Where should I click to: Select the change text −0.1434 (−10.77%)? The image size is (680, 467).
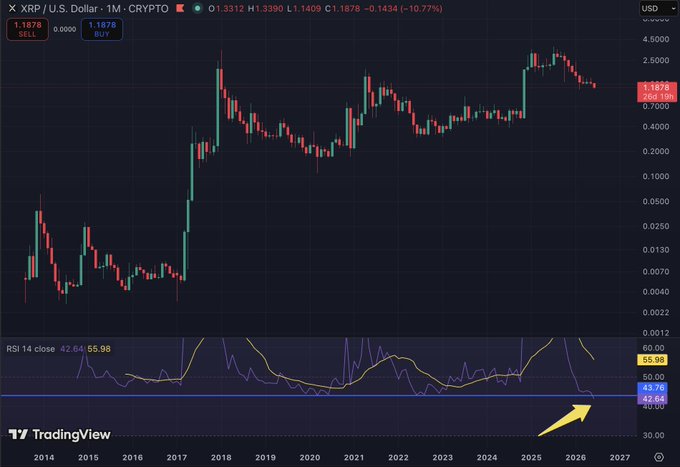point(403,8)
